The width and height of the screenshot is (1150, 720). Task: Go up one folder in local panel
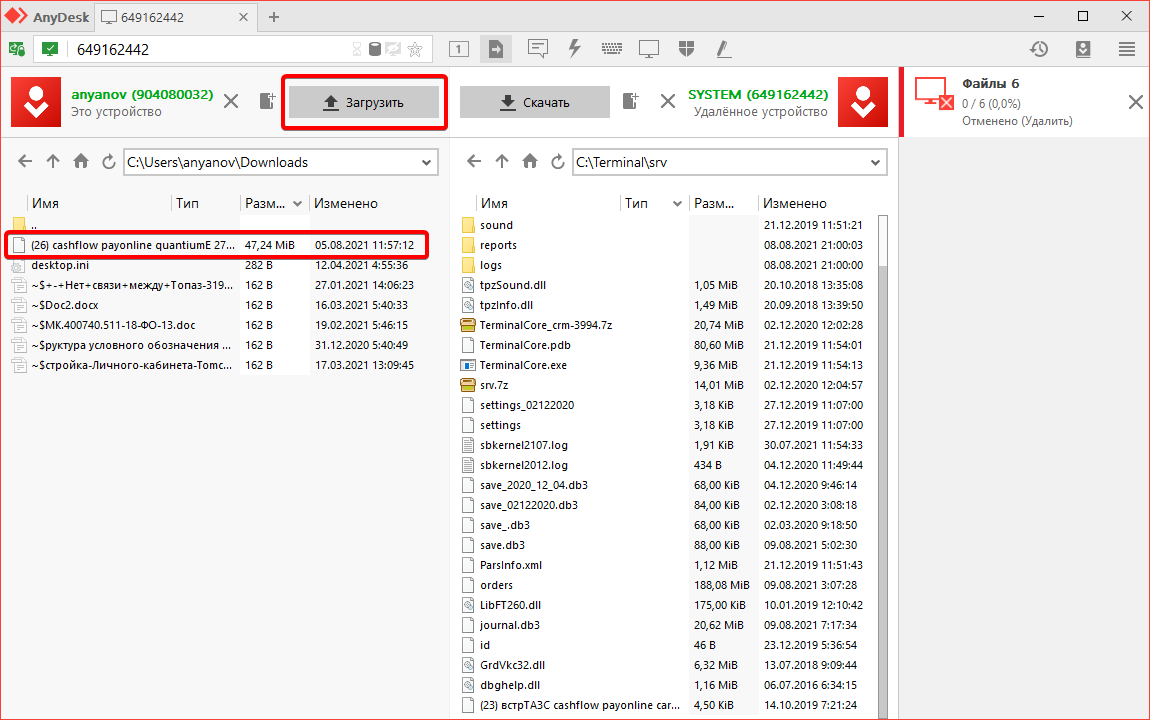[x=53, y=161]
